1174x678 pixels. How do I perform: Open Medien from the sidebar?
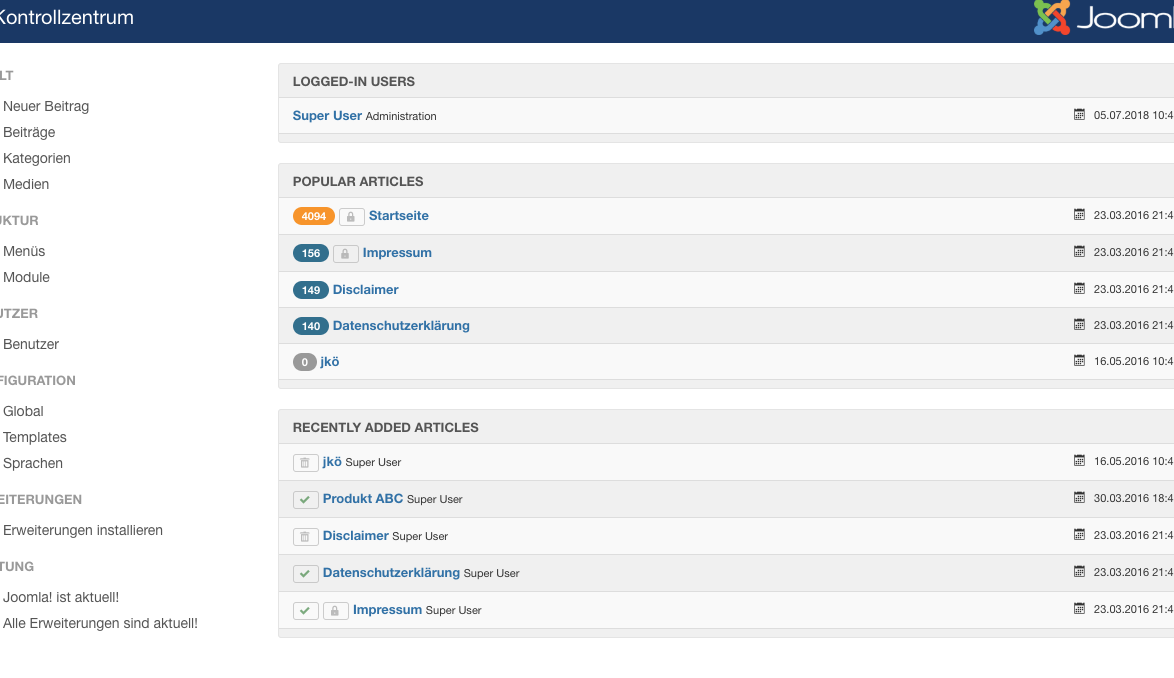(26, 184)
